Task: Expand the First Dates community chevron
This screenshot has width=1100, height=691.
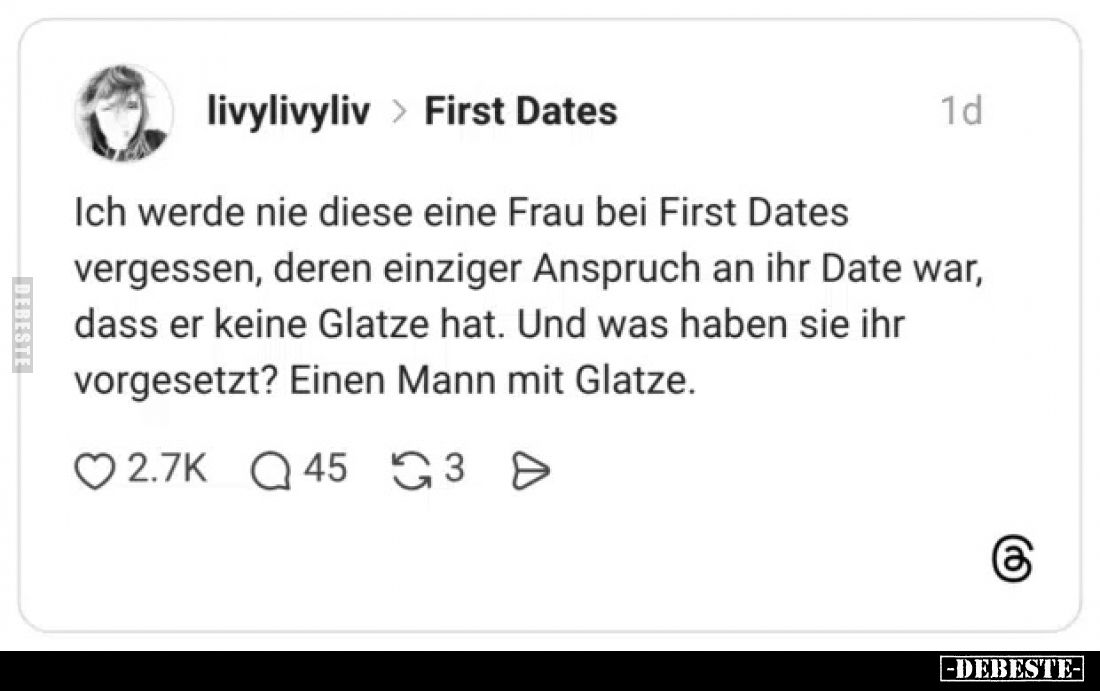Action: pyautogui.click(x=398, y=111)
